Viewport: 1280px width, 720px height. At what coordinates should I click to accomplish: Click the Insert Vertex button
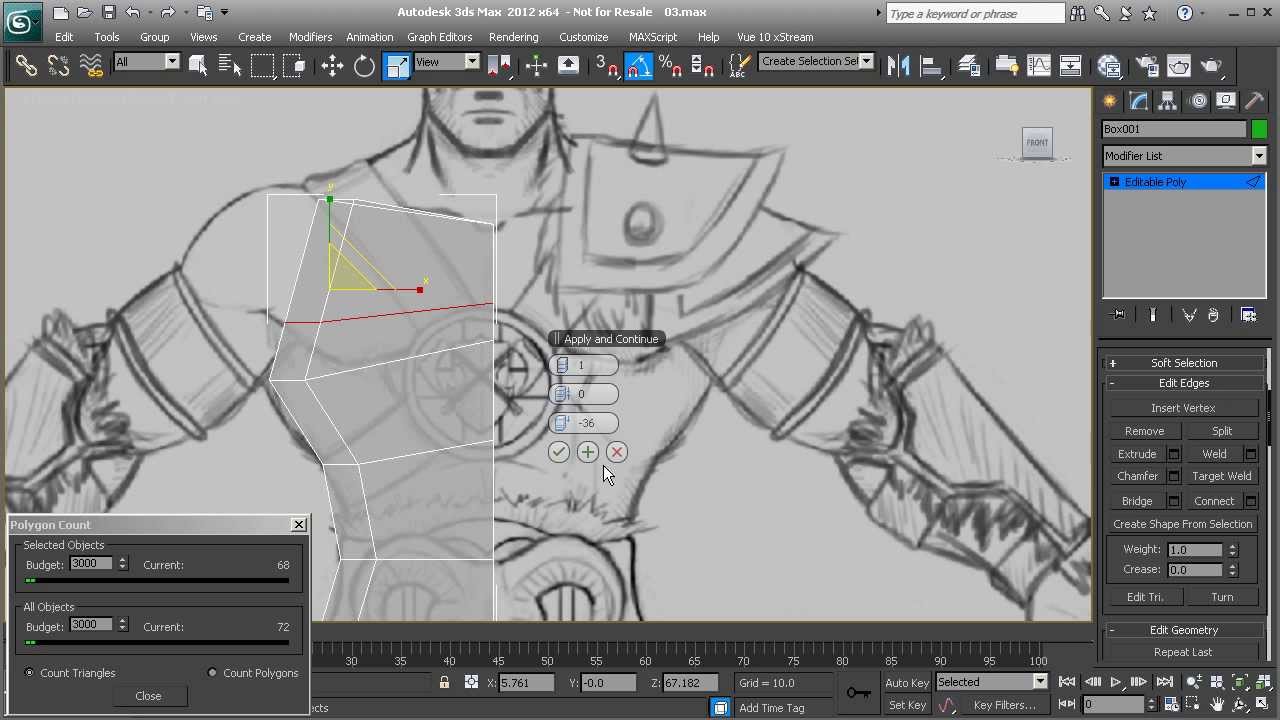coord(1183,408)
